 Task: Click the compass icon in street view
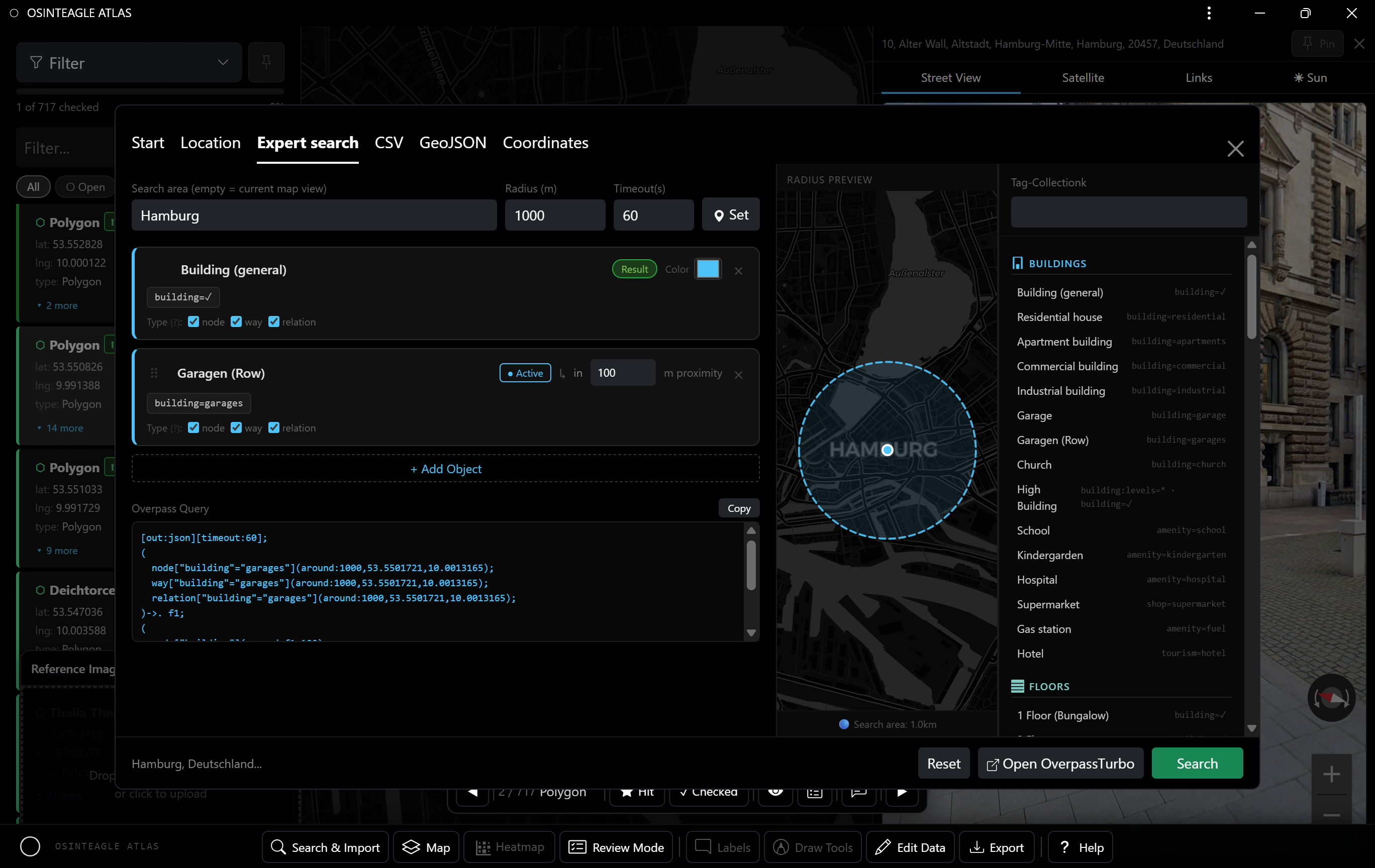1331,697
